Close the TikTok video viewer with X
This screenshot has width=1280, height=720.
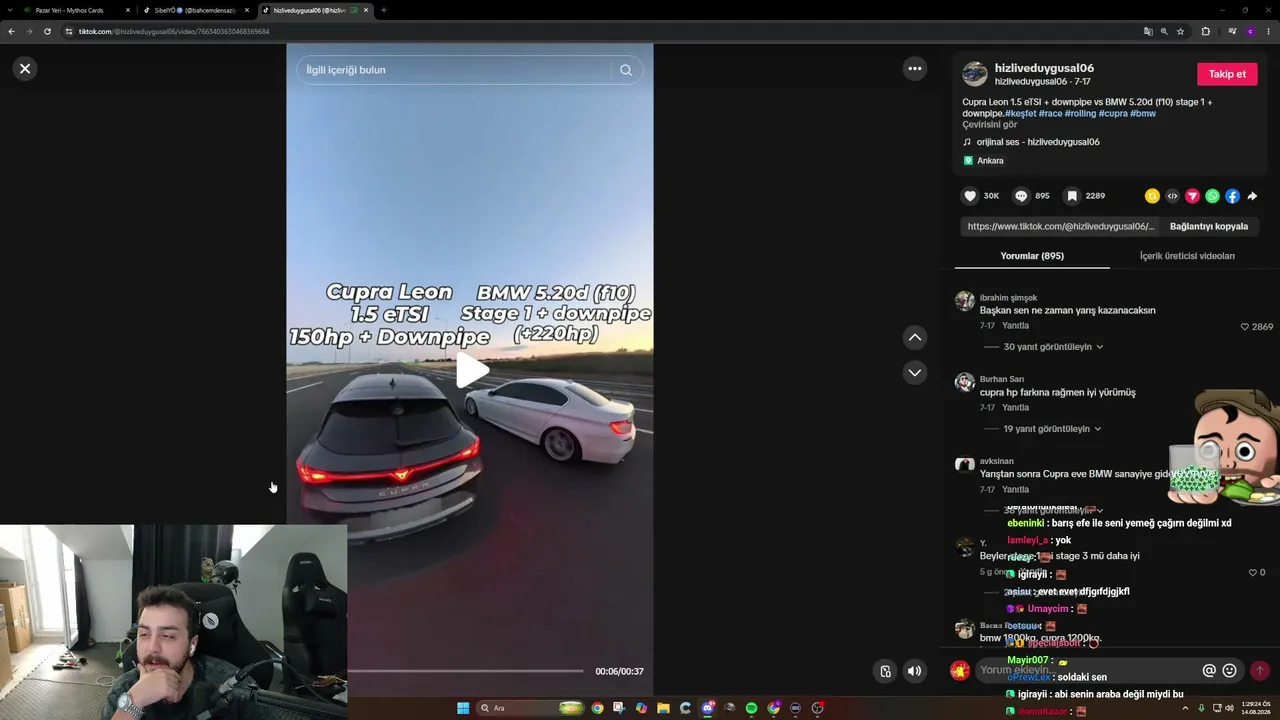(25, 68)
